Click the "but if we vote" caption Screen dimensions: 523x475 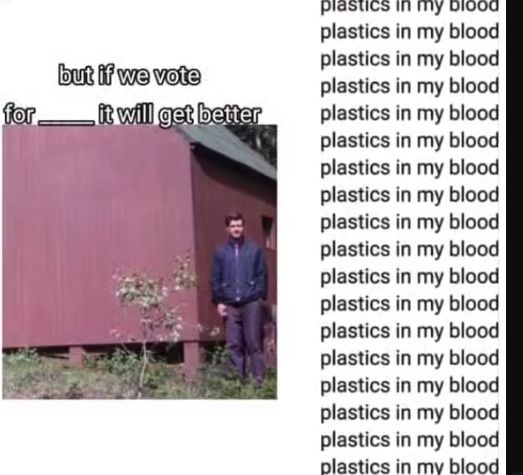pyautogui.click(x=129, y=75)
